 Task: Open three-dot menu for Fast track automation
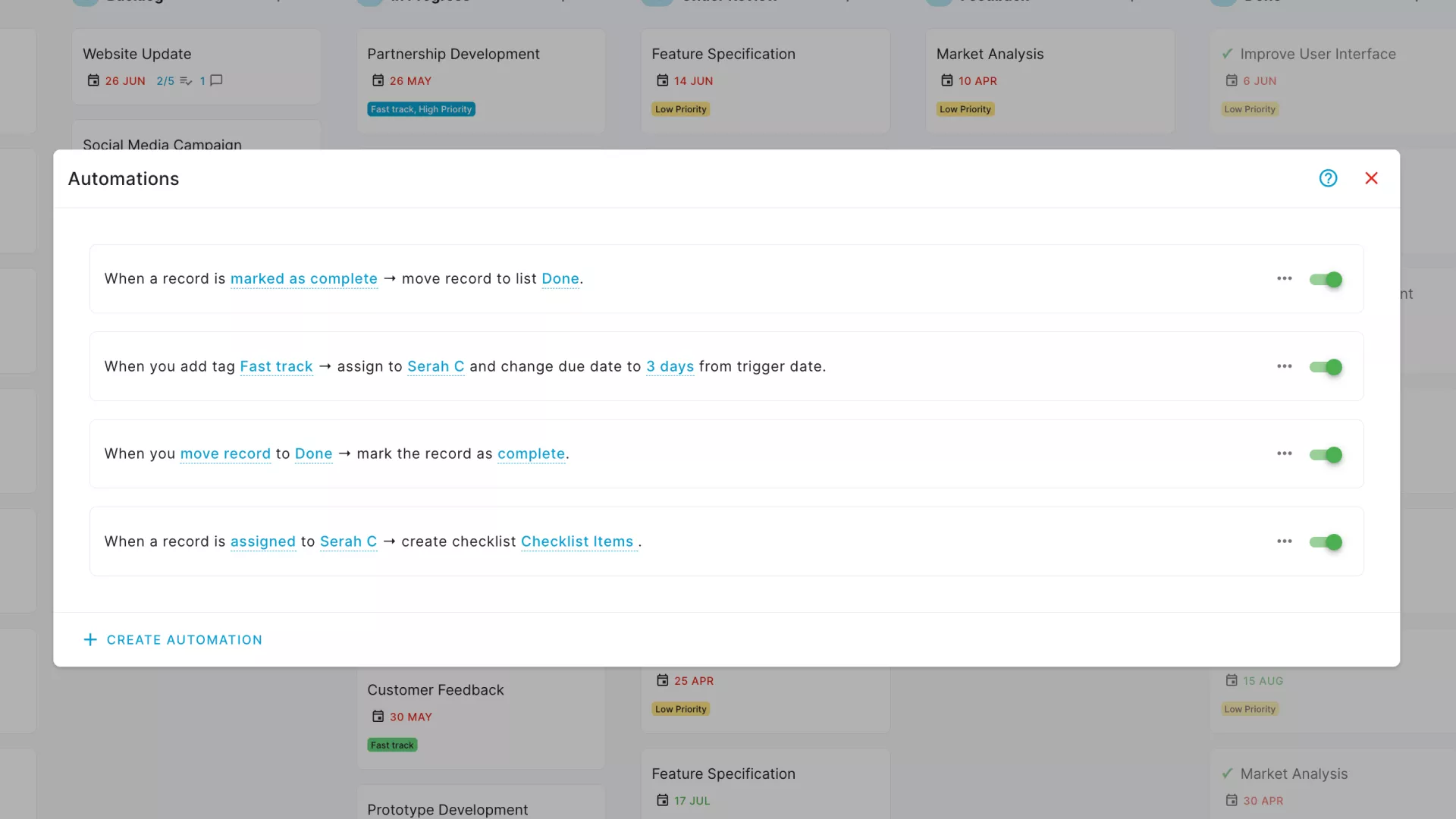[x=1284, y=366]
